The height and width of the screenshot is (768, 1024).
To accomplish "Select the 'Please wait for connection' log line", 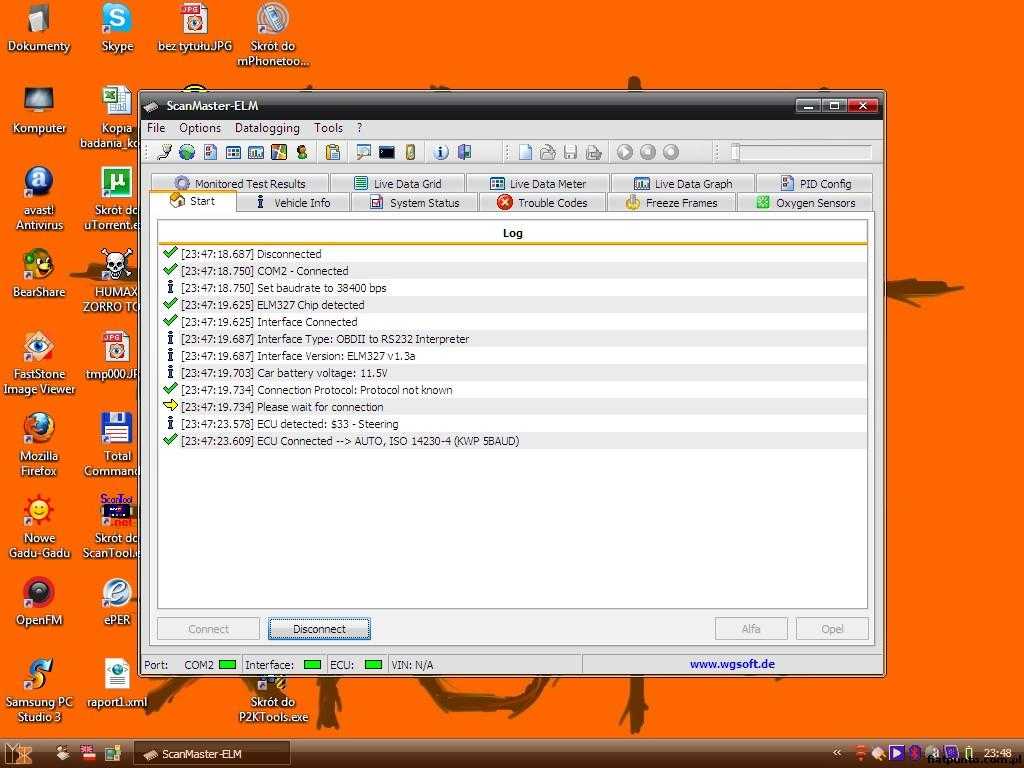I will [x=513, y=407].
